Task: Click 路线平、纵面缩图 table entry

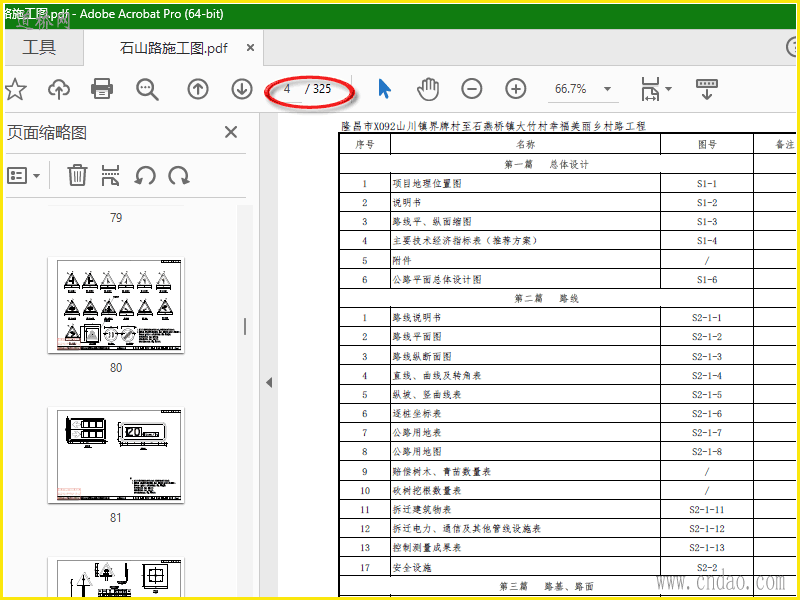Action: (x=432, y=222)
